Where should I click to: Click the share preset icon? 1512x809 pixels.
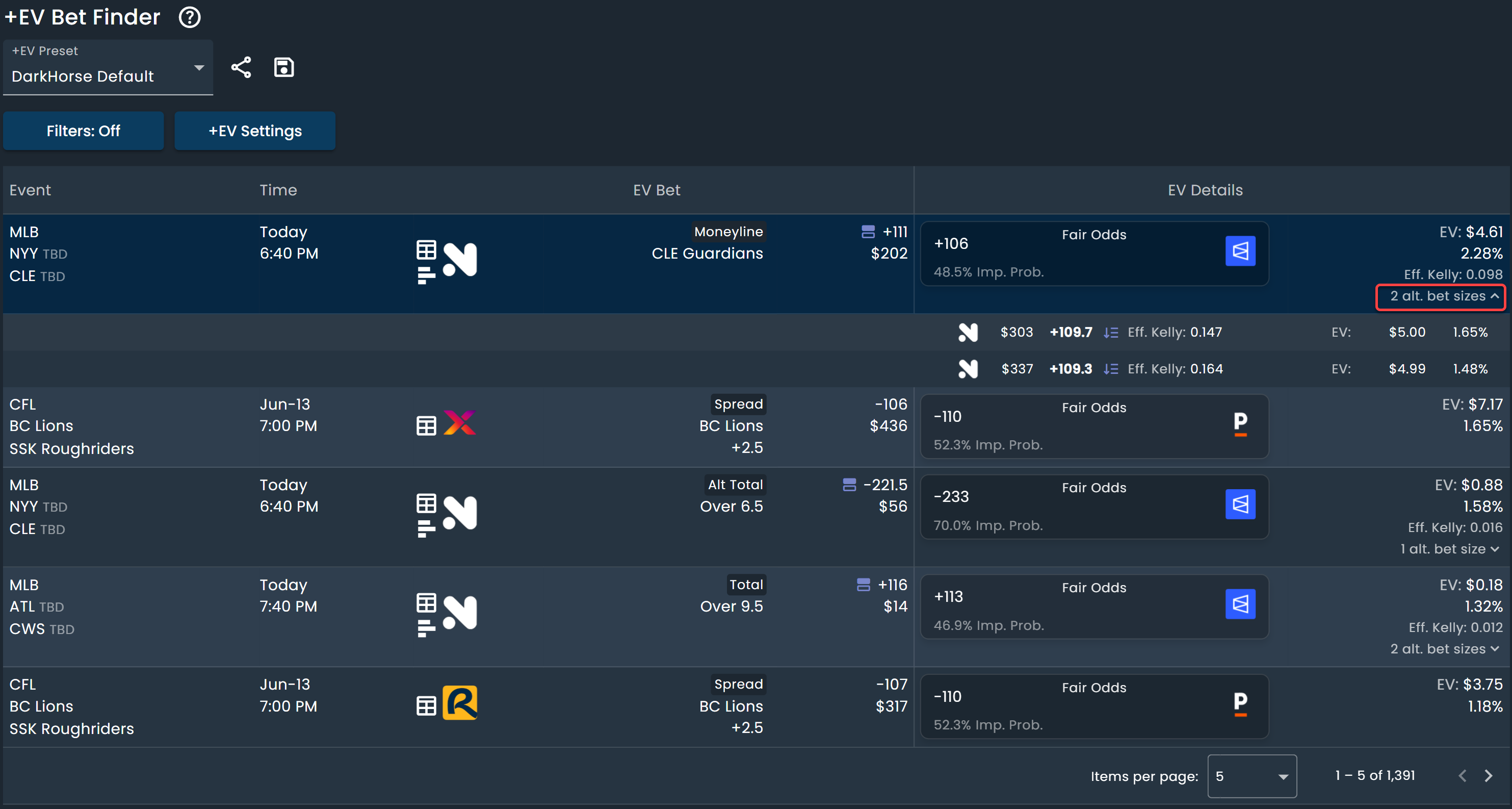241,67
